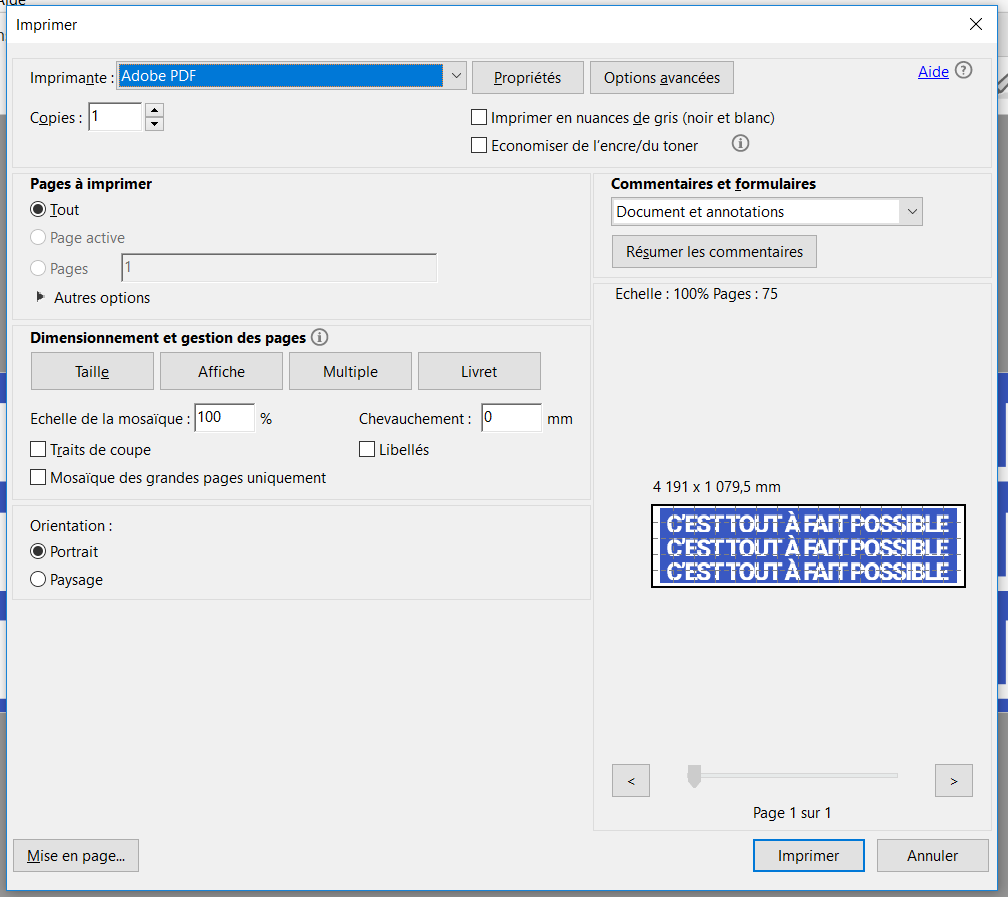Expand Autres options section
This screenshot has height=897, width=1008.
point(41,298)
